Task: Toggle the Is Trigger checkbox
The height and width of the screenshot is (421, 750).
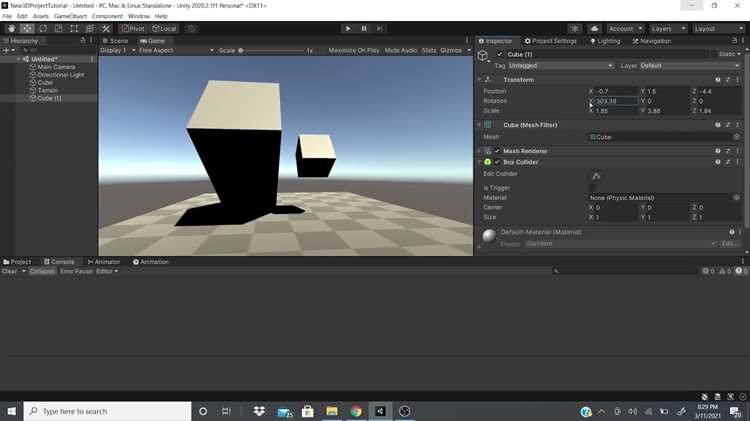Action: [592, 188]
